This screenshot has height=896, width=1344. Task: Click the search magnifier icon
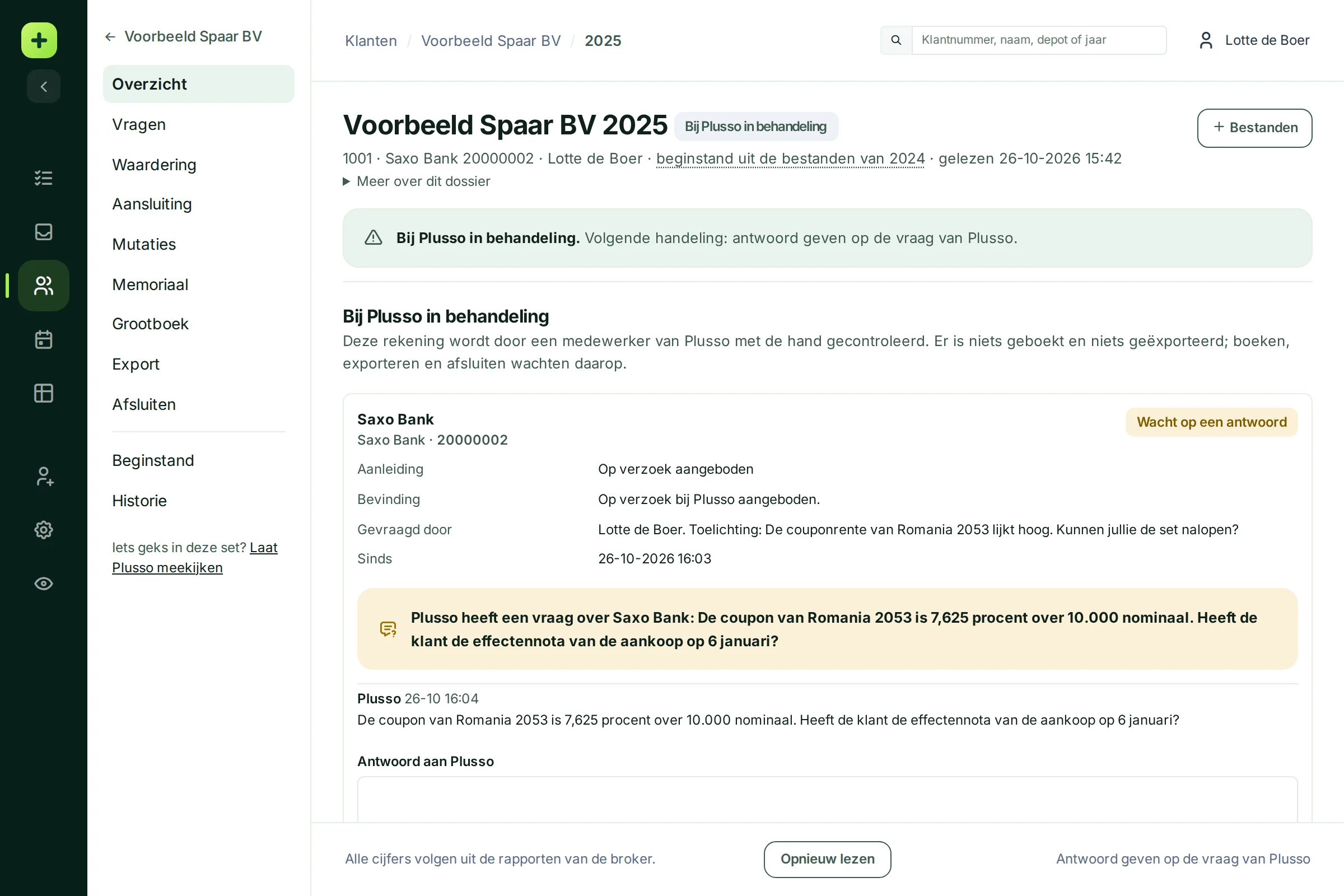tap(896, 40)
